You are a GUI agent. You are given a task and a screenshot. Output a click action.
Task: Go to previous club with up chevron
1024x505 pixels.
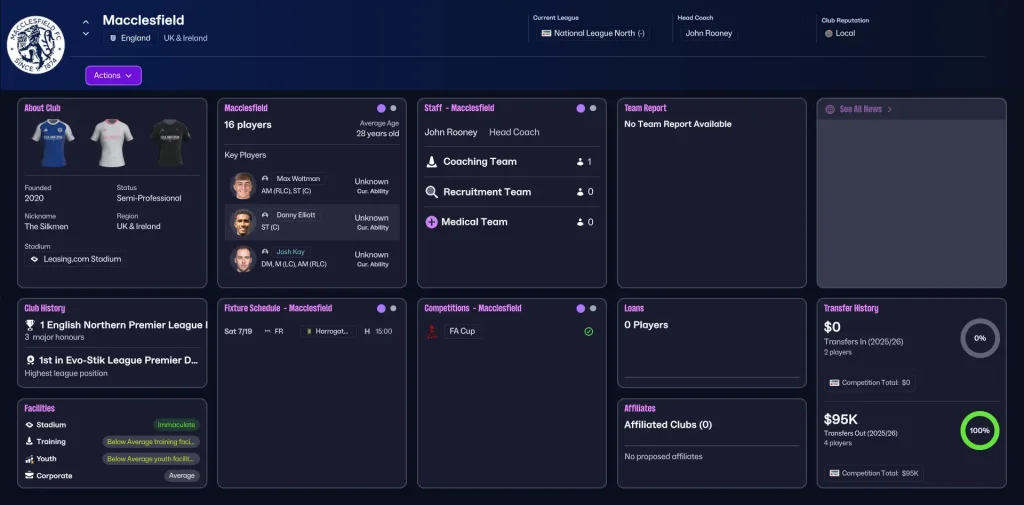click(x=86, y=22)
